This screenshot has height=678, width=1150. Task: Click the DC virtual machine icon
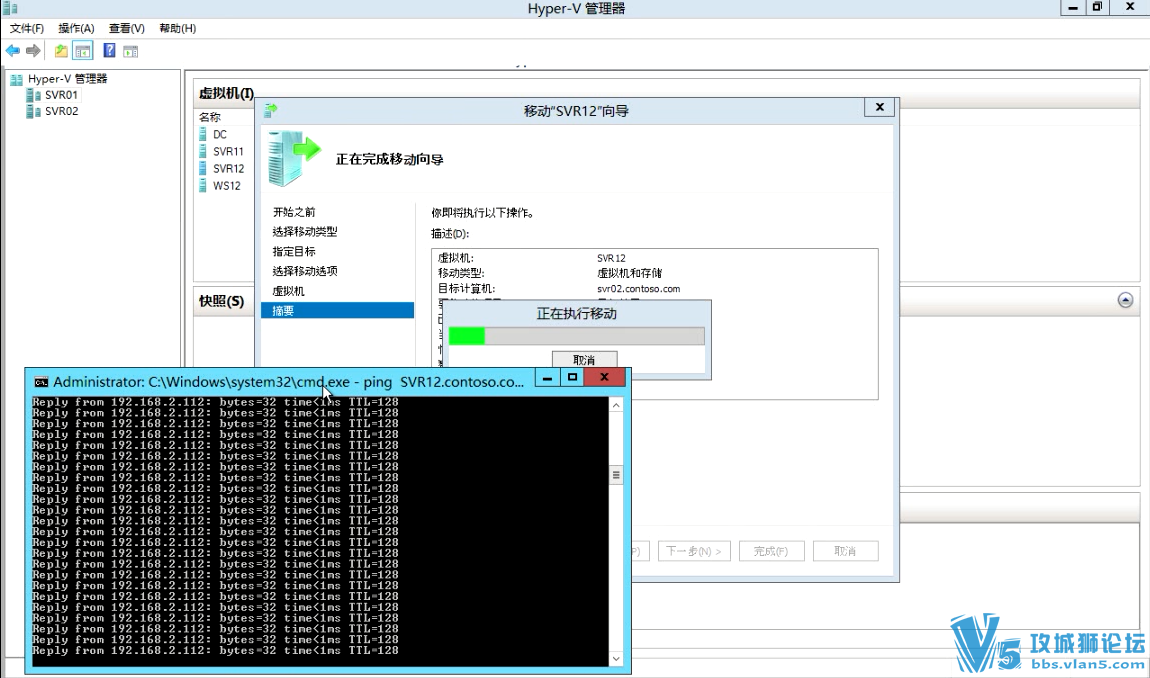click(x=203, y=134)
